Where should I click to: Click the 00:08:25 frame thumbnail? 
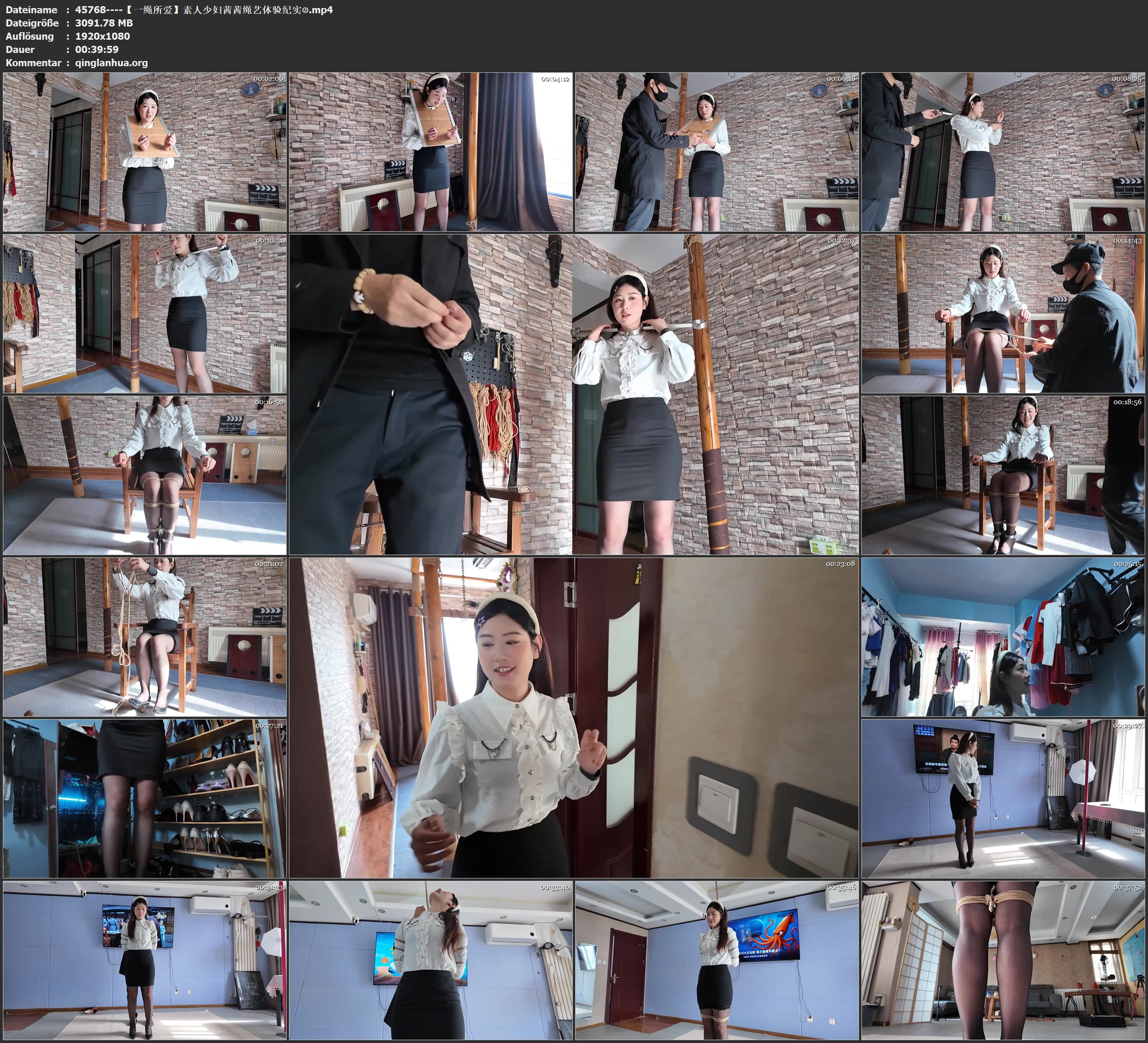[1003, 152]
